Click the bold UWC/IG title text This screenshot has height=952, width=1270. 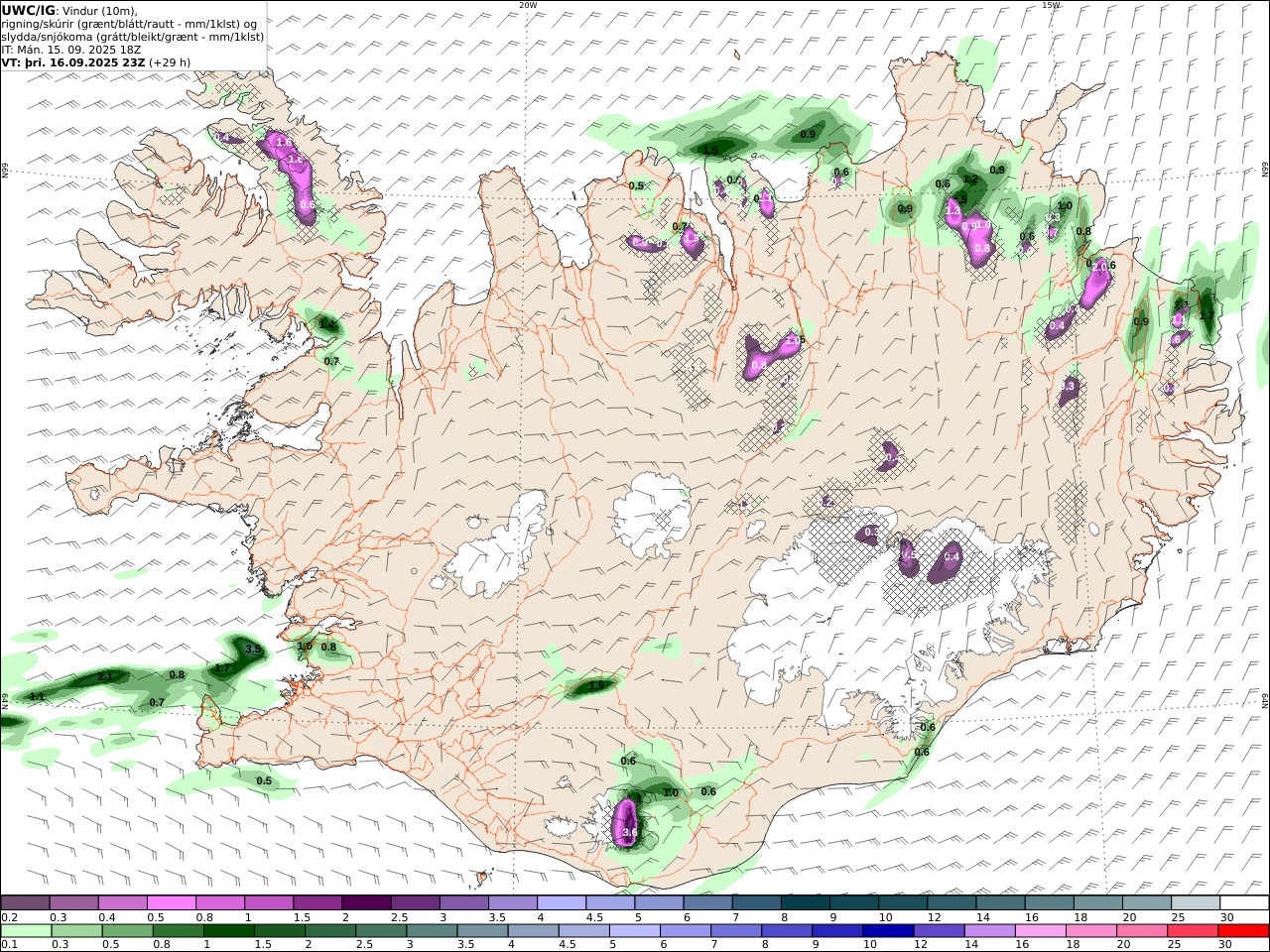pyautogui.click(x=28, y=10)
